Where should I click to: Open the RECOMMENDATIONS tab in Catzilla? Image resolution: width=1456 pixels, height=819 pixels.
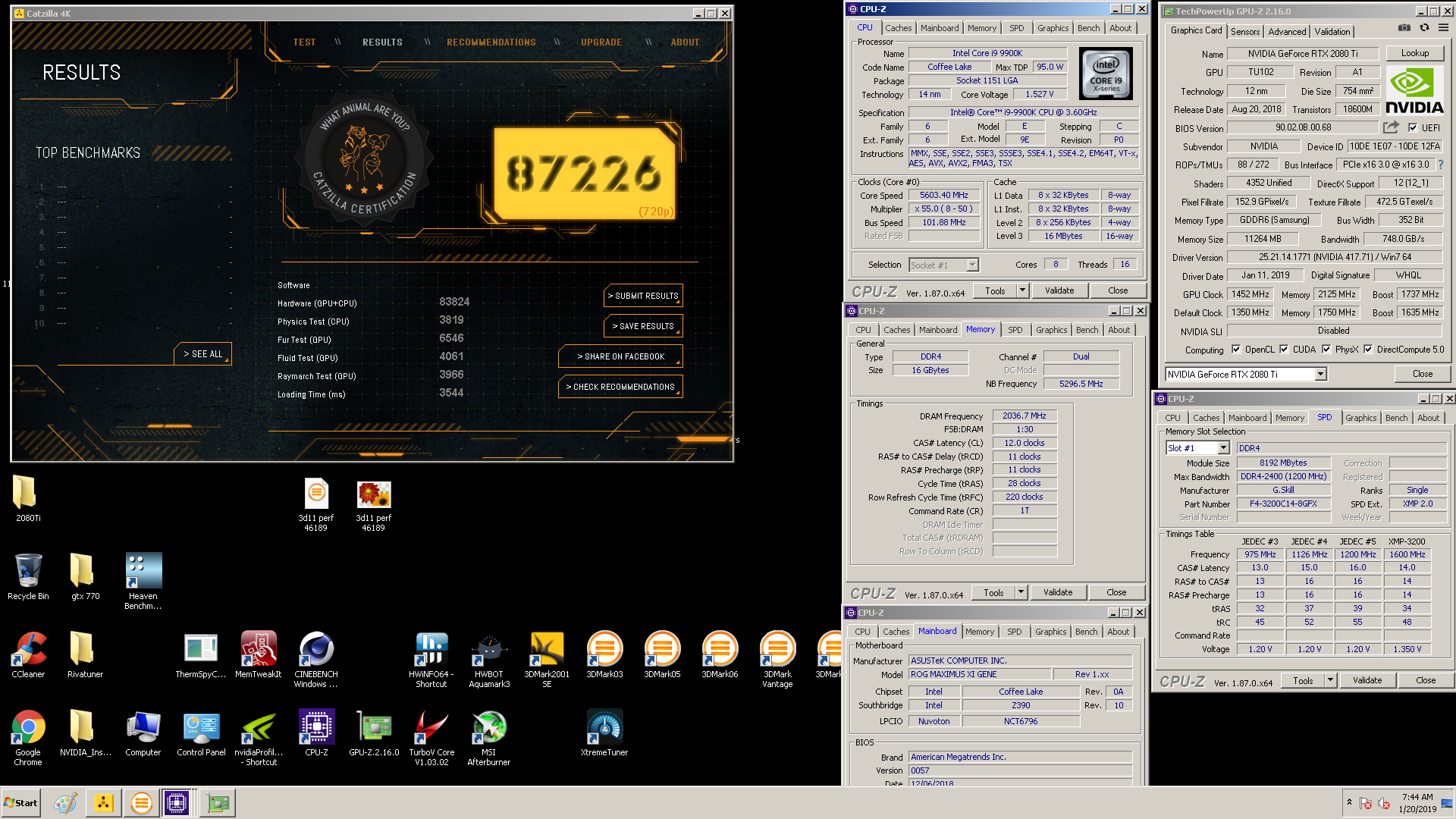tap(491, 42)
